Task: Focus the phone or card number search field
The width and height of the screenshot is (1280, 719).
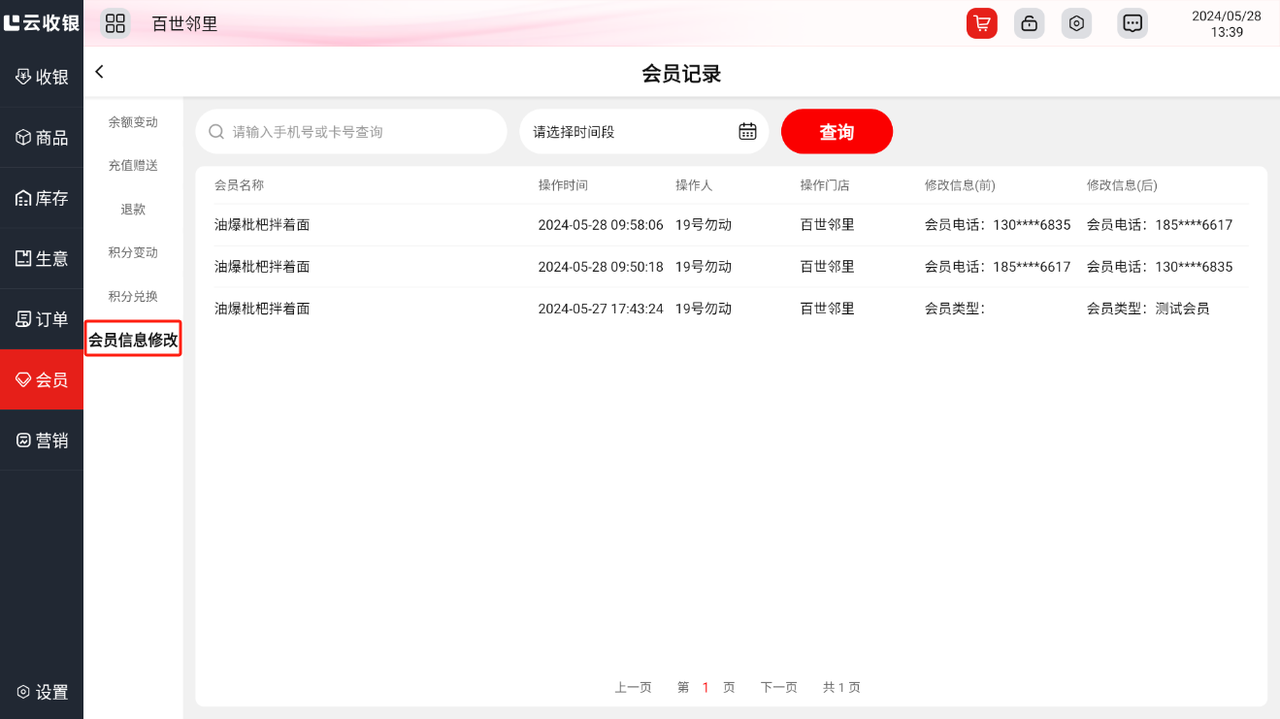Action: pos(360,131)
